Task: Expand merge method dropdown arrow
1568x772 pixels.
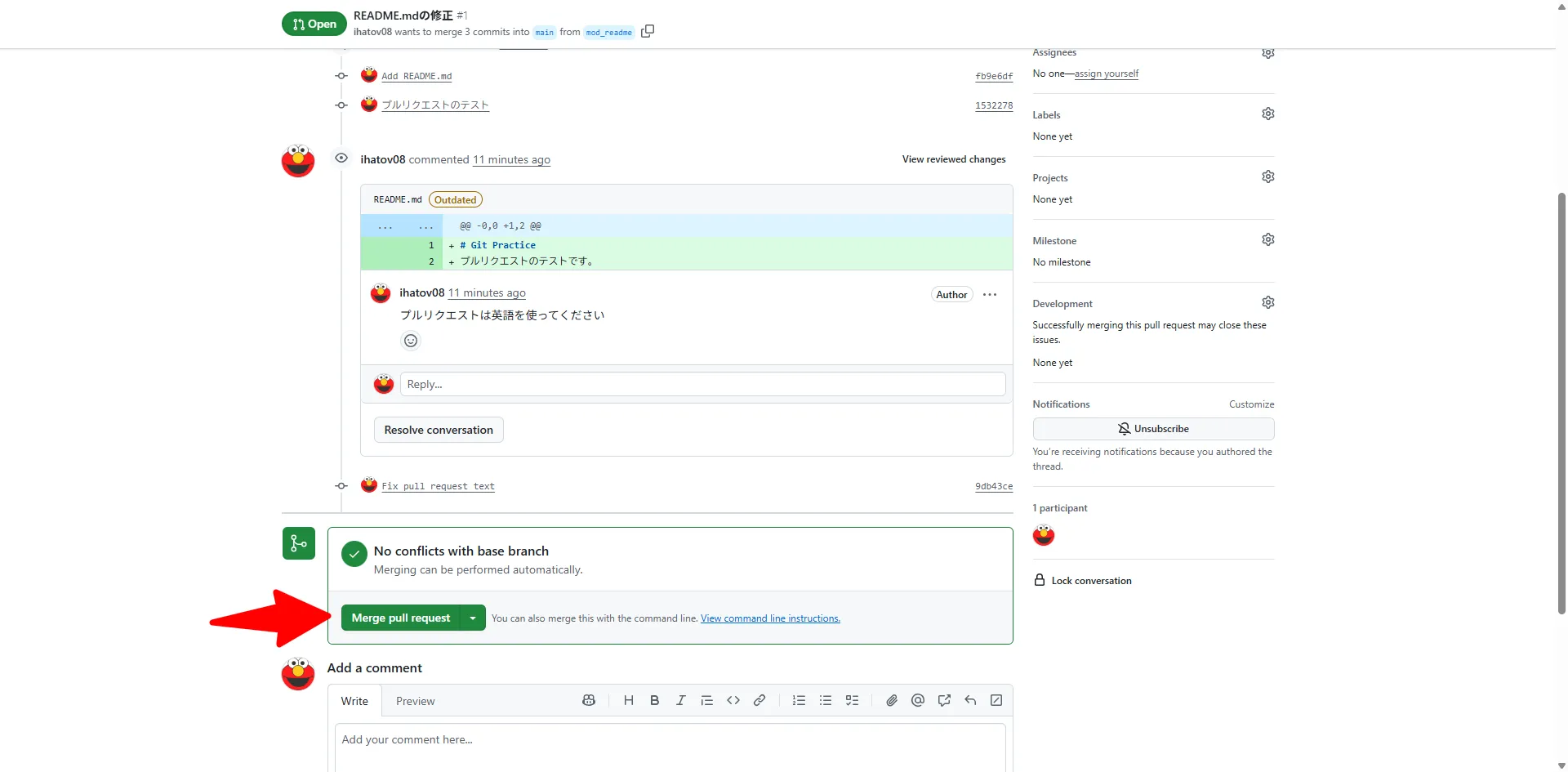Action: [473, 618]
